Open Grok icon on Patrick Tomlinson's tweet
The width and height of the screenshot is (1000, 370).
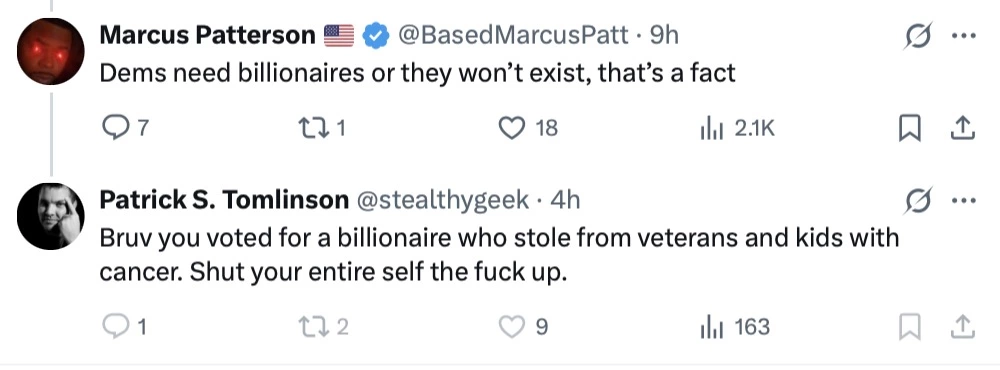[918, 200]
